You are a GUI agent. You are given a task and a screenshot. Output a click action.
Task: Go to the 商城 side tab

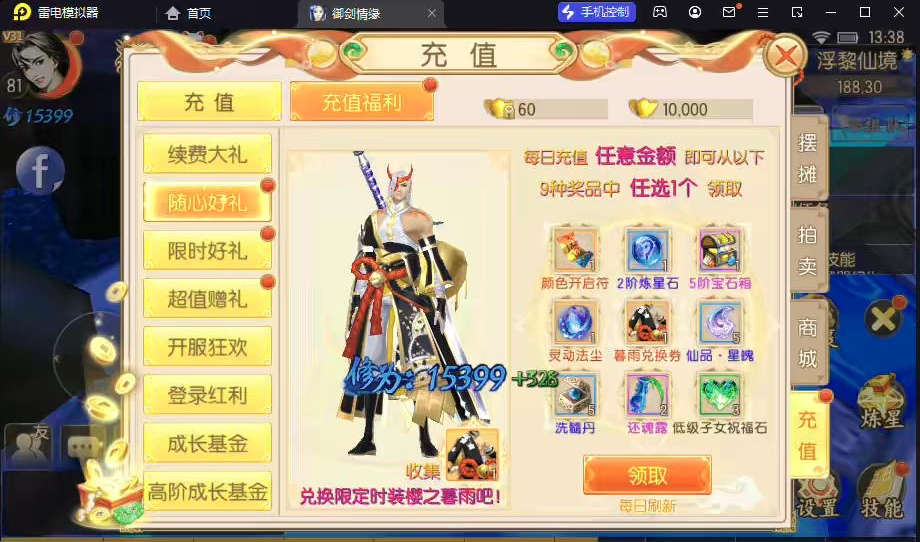click(x=808, y=343)
